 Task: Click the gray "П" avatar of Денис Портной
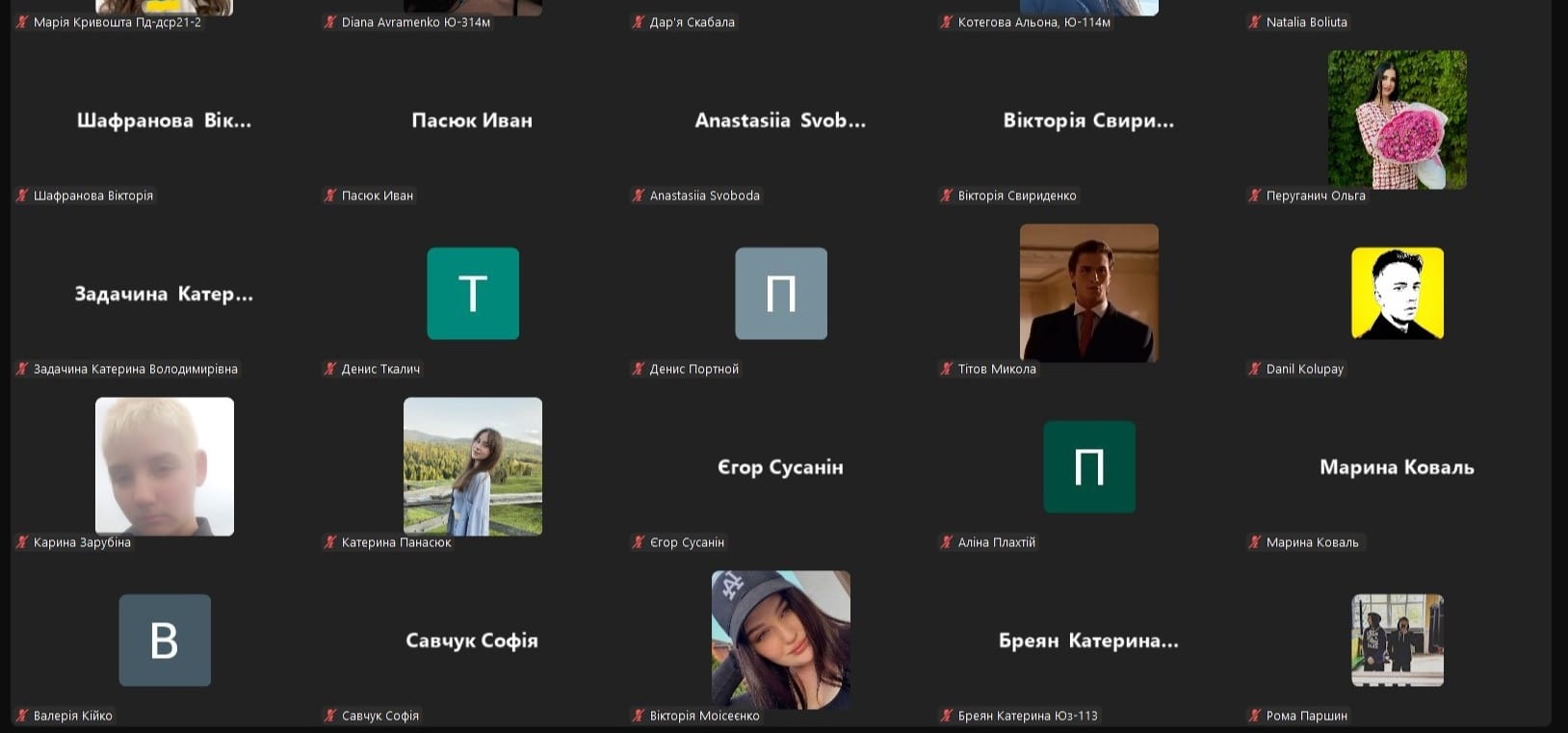point(780,294)
